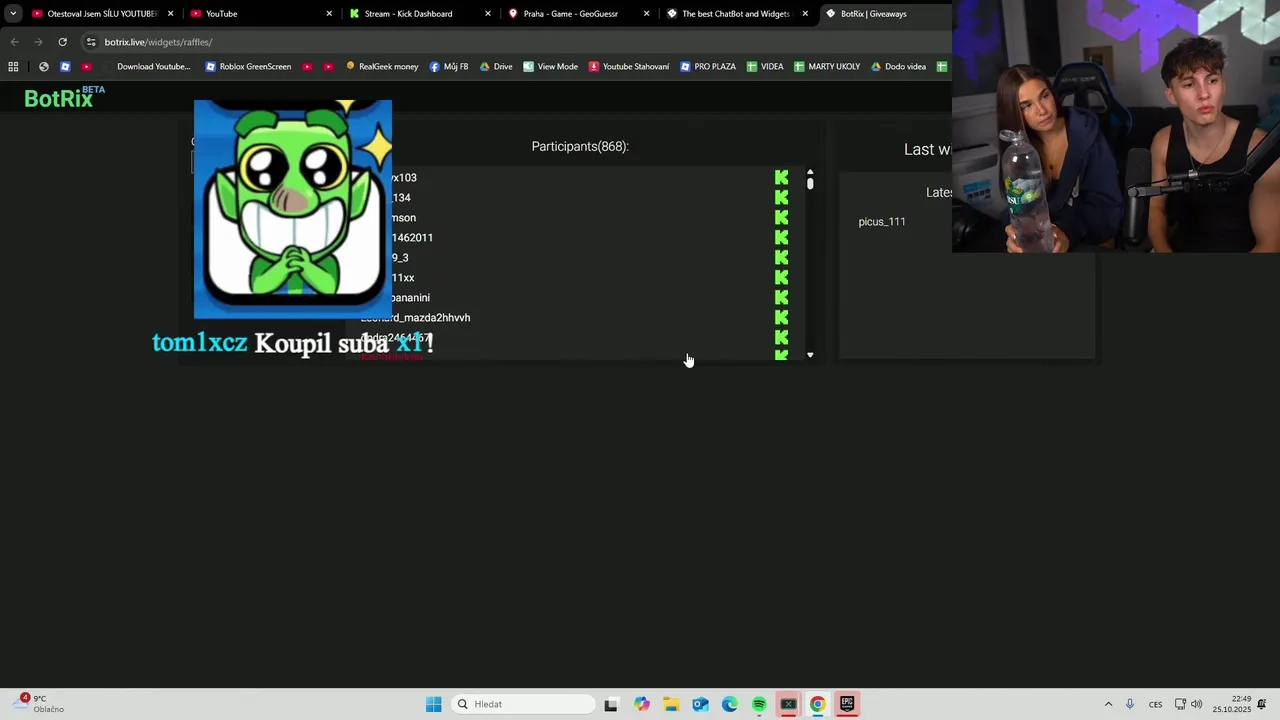Viewport: 1280px width, 720px height.
Task: Open the View Mode bookmark
Action: click(550, 67)
